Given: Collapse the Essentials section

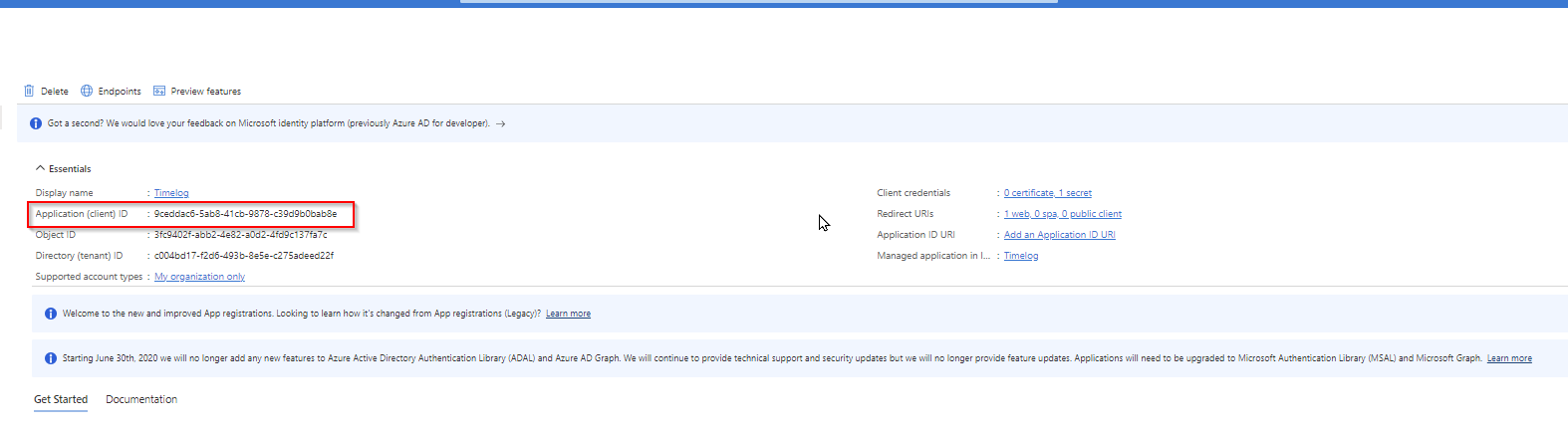Looking at the screenshot, I should click(41, 168).
